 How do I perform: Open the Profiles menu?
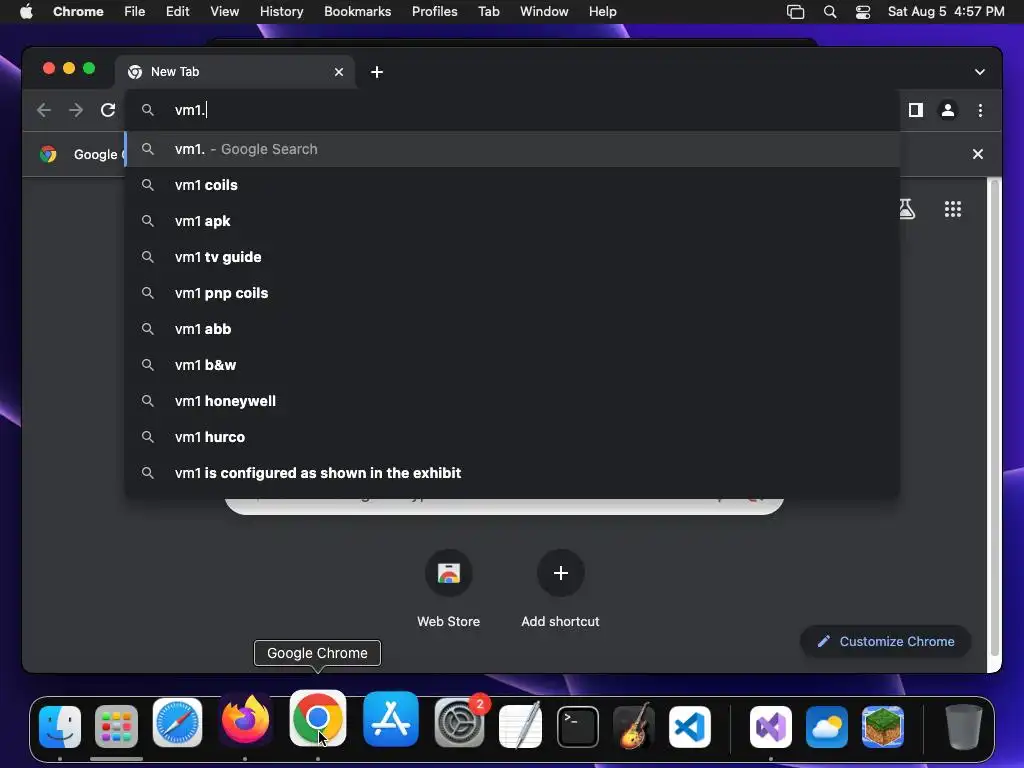(x=434, y=12)
